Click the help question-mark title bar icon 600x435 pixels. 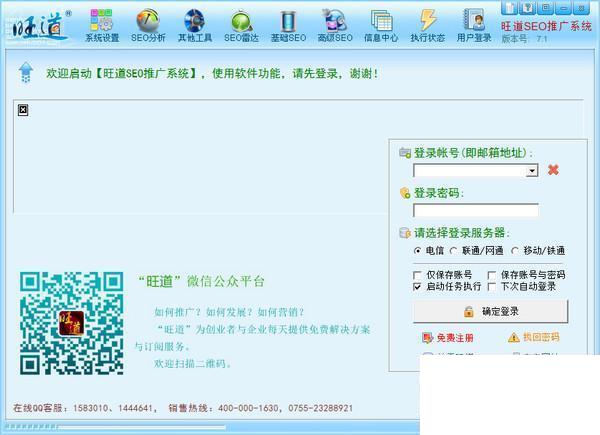click(x=528, y=7)
